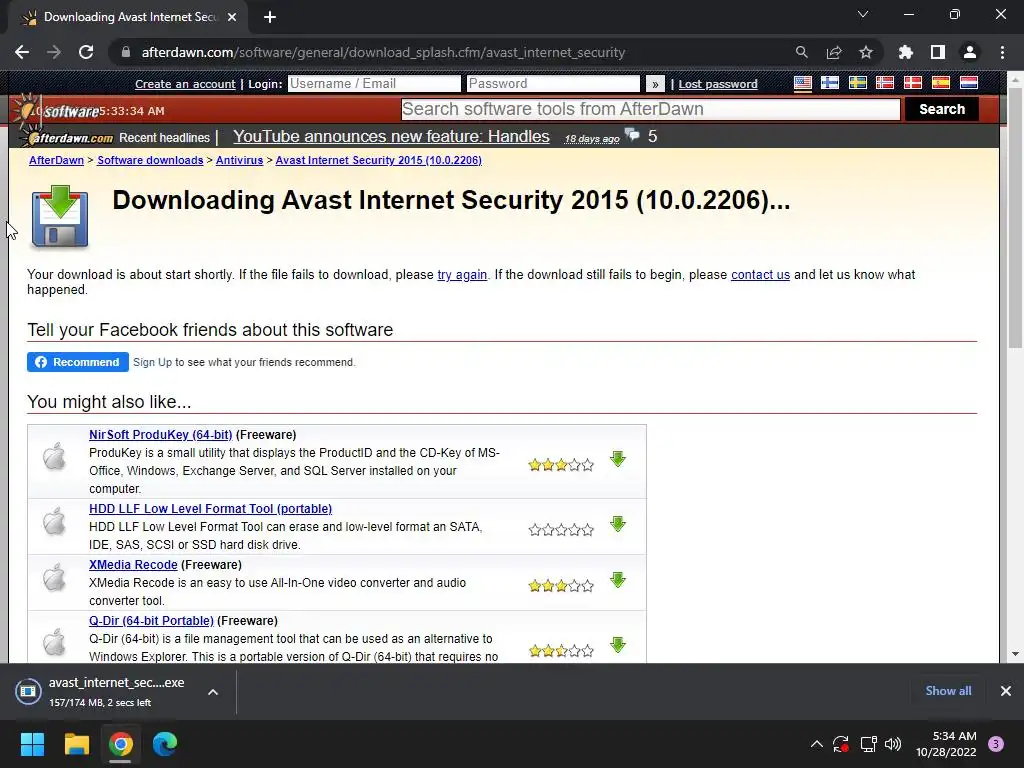Screen dimensions: 1024x768
Task: Open the Chrome page zoom/search magnifier icon
Action: 801,52
